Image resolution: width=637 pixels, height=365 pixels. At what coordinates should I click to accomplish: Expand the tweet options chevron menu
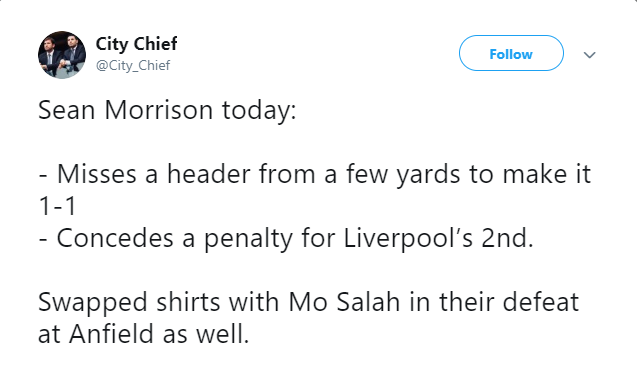[589, 55]
